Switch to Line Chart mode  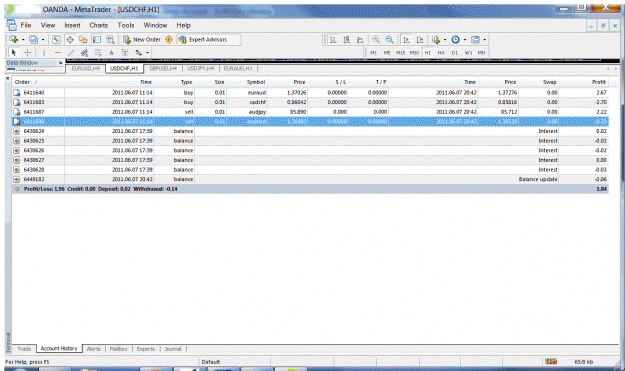click(360, 39)
